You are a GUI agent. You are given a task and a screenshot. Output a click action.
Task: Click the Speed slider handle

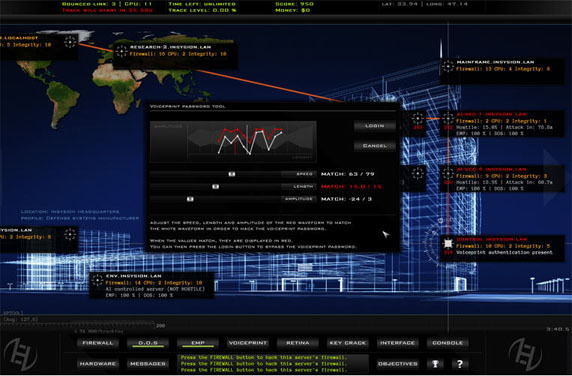(x=232, y=174)
